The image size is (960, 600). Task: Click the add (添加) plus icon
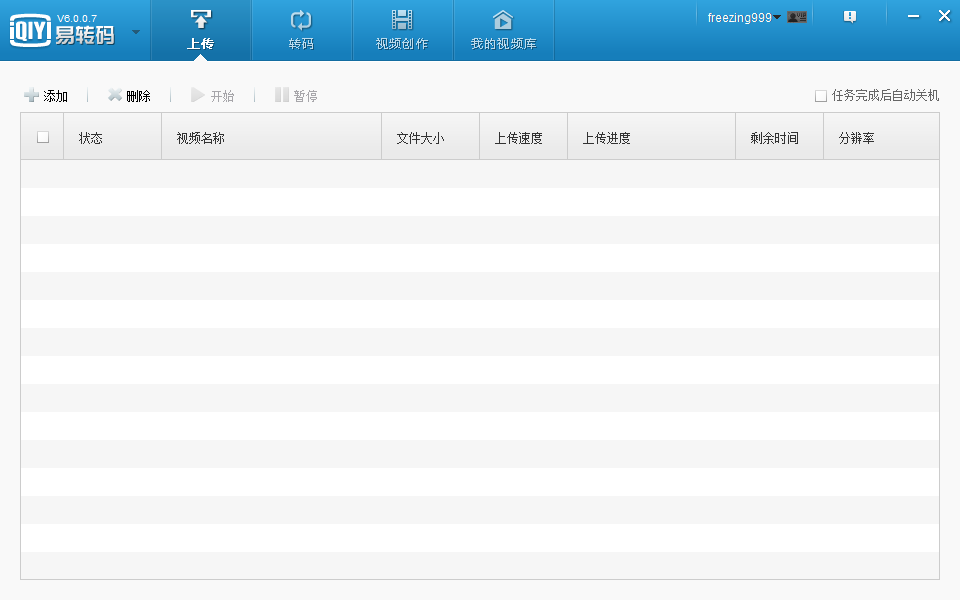click(x=29, y=95)
